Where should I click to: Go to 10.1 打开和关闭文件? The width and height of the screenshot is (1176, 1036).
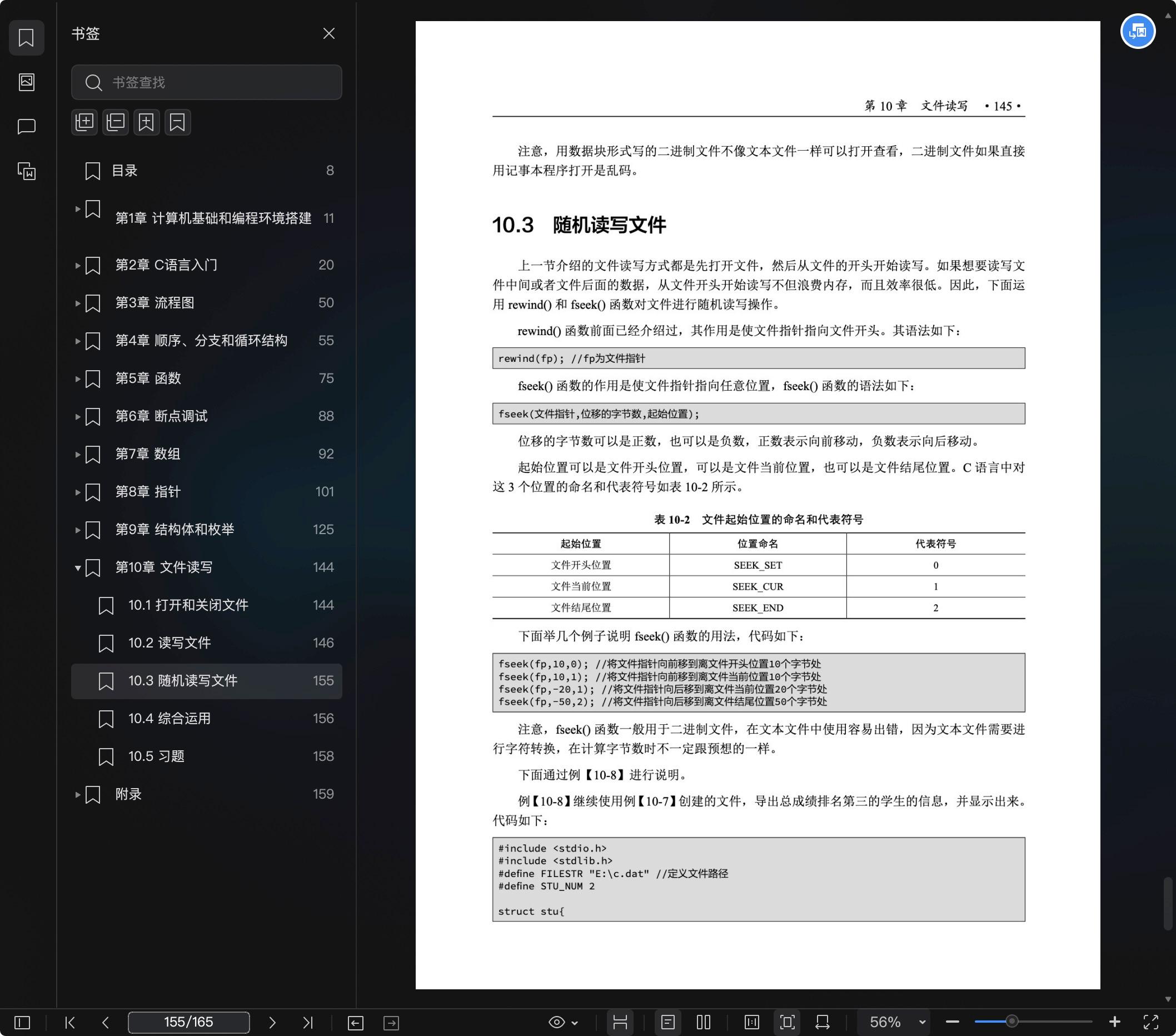click(207, 605)
